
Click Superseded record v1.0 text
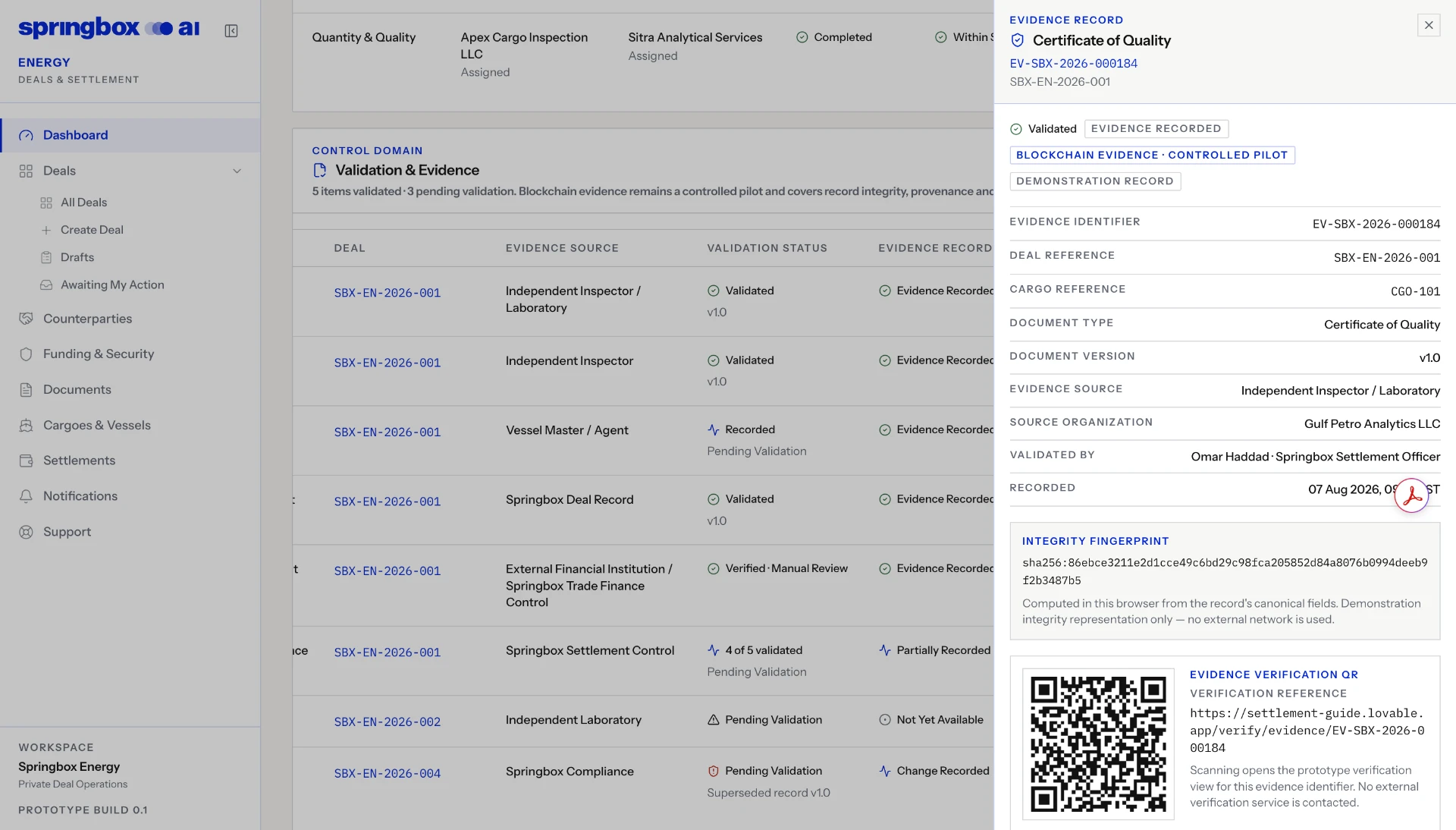click(x=768, y=793)
